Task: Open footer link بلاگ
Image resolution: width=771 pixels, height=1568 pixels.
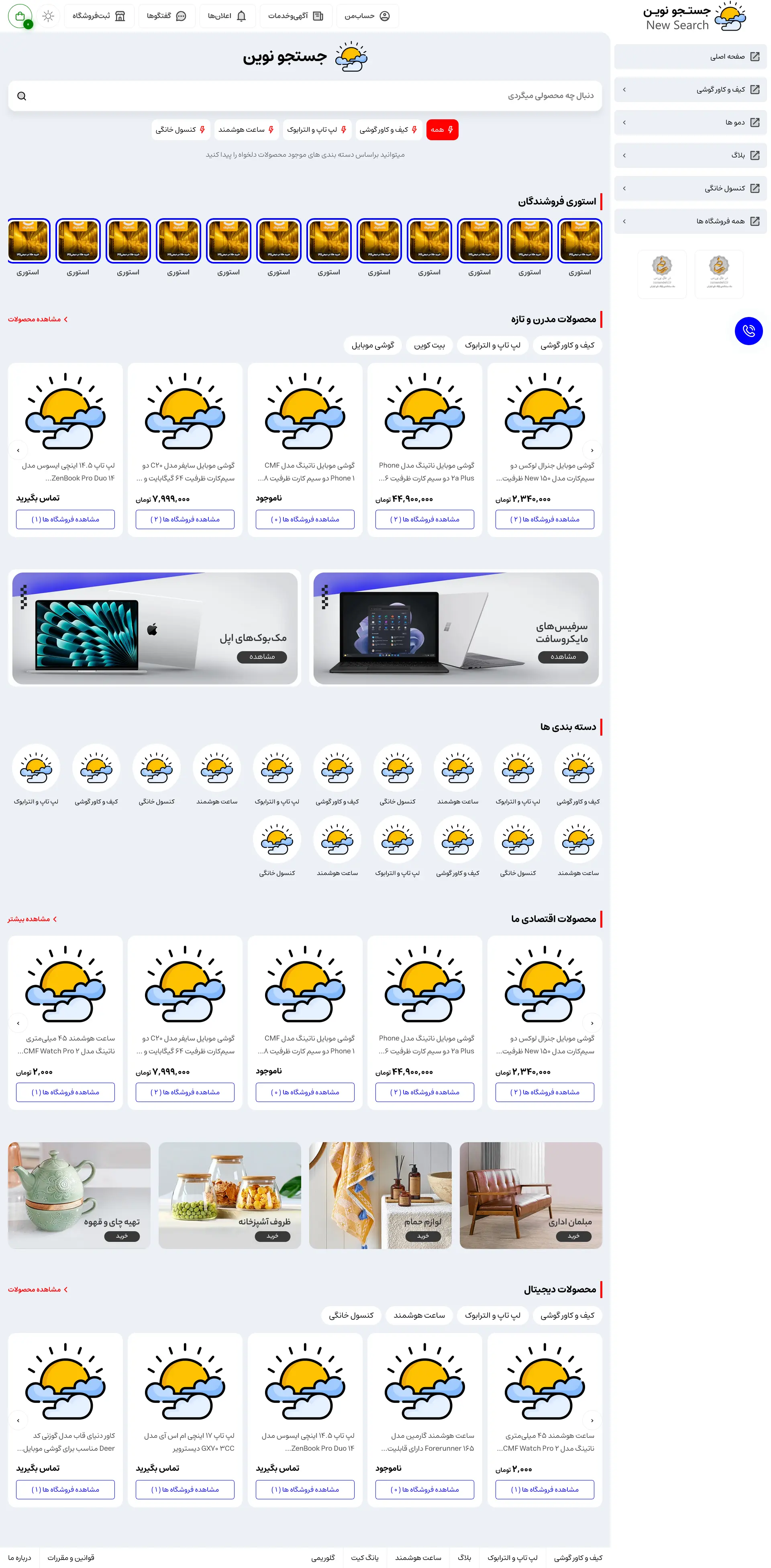Action: pos(464,1558)
